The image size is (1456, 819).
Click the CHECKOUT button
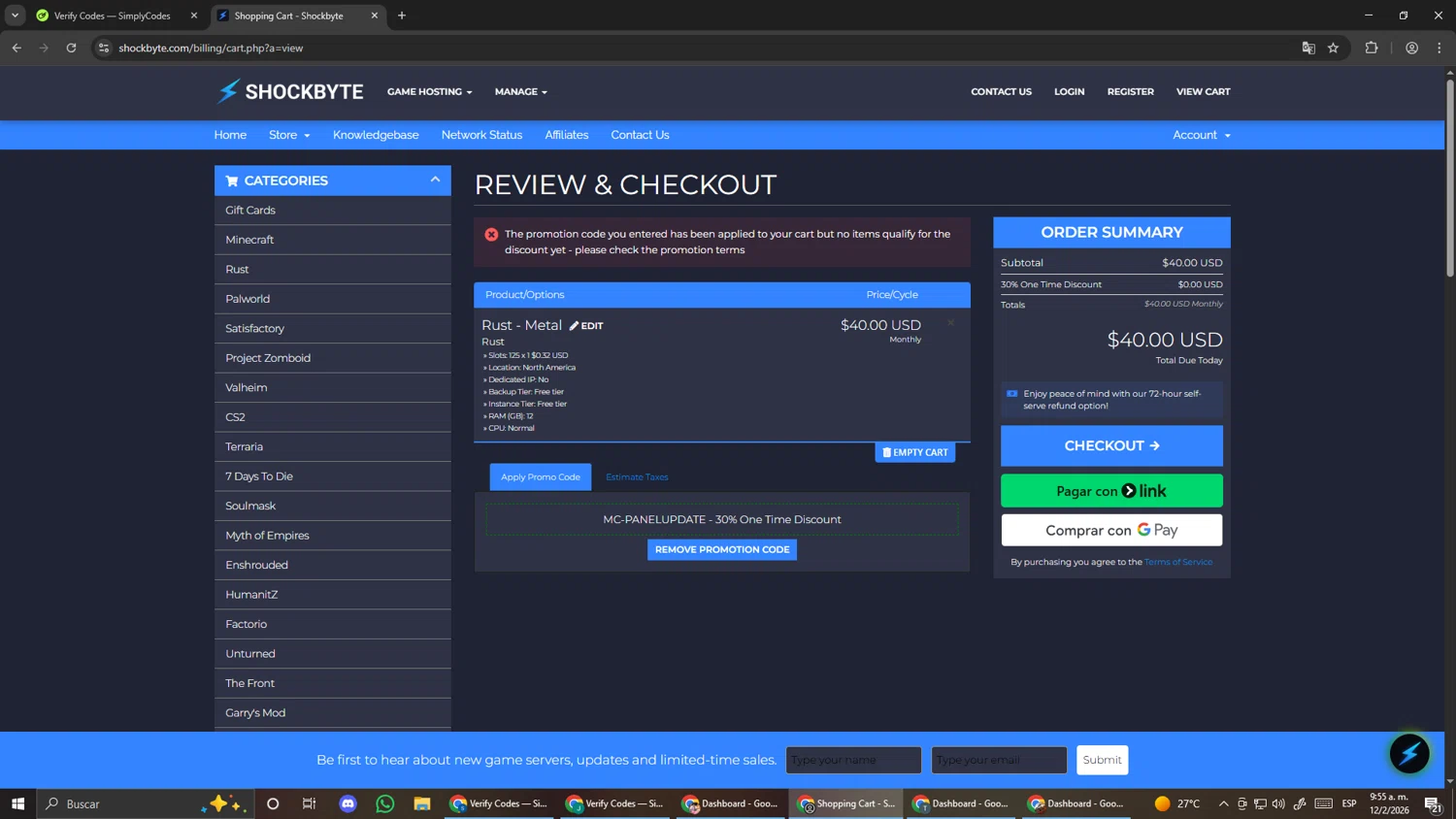coord(1111,445)
